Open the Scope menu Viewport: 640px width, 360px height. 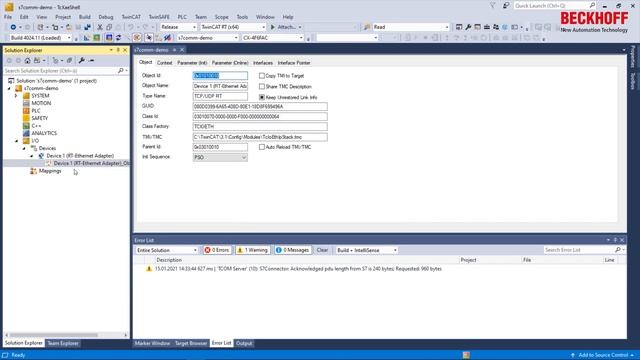[222, 17]
